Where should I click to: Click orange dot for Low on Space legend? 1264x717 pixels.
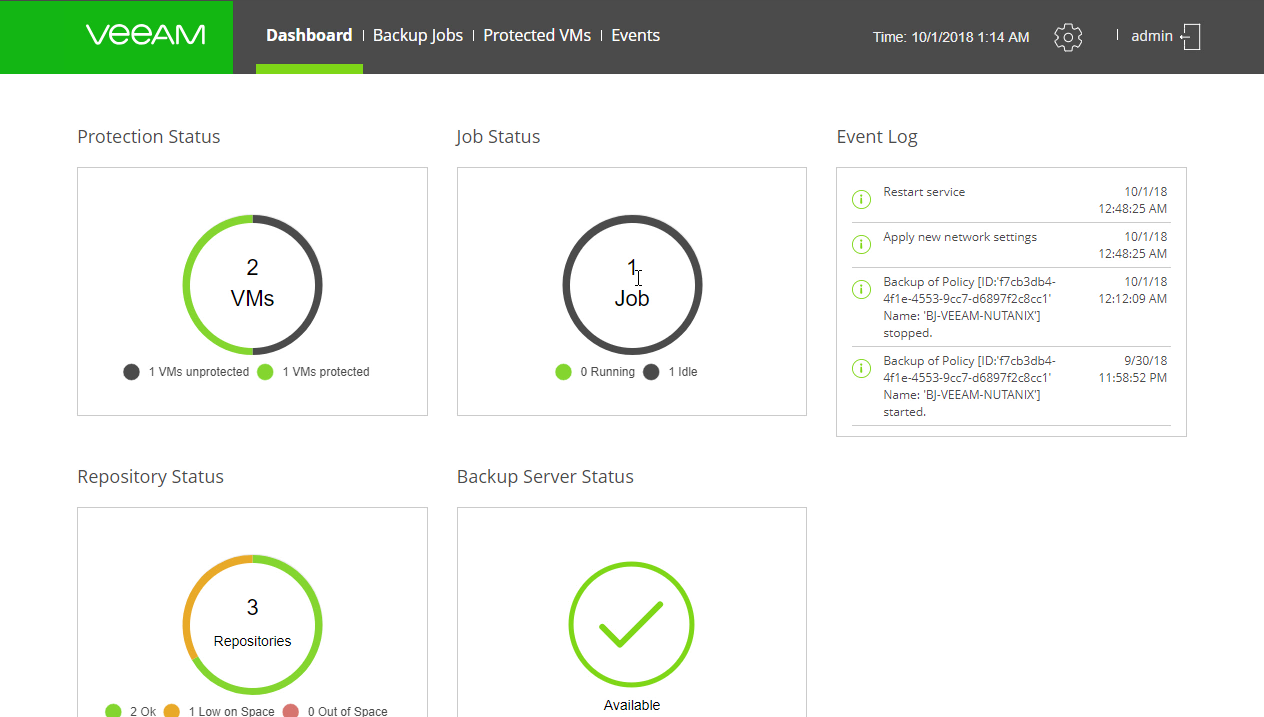pyautogui.click(x=171, y=711)
